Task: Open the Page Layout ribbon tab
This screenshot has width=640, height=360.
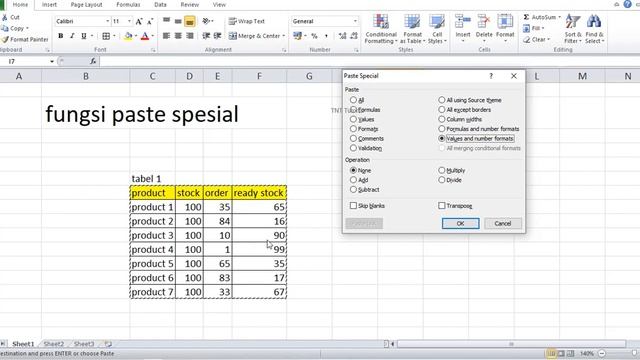Action: click(x=87, y=5)
